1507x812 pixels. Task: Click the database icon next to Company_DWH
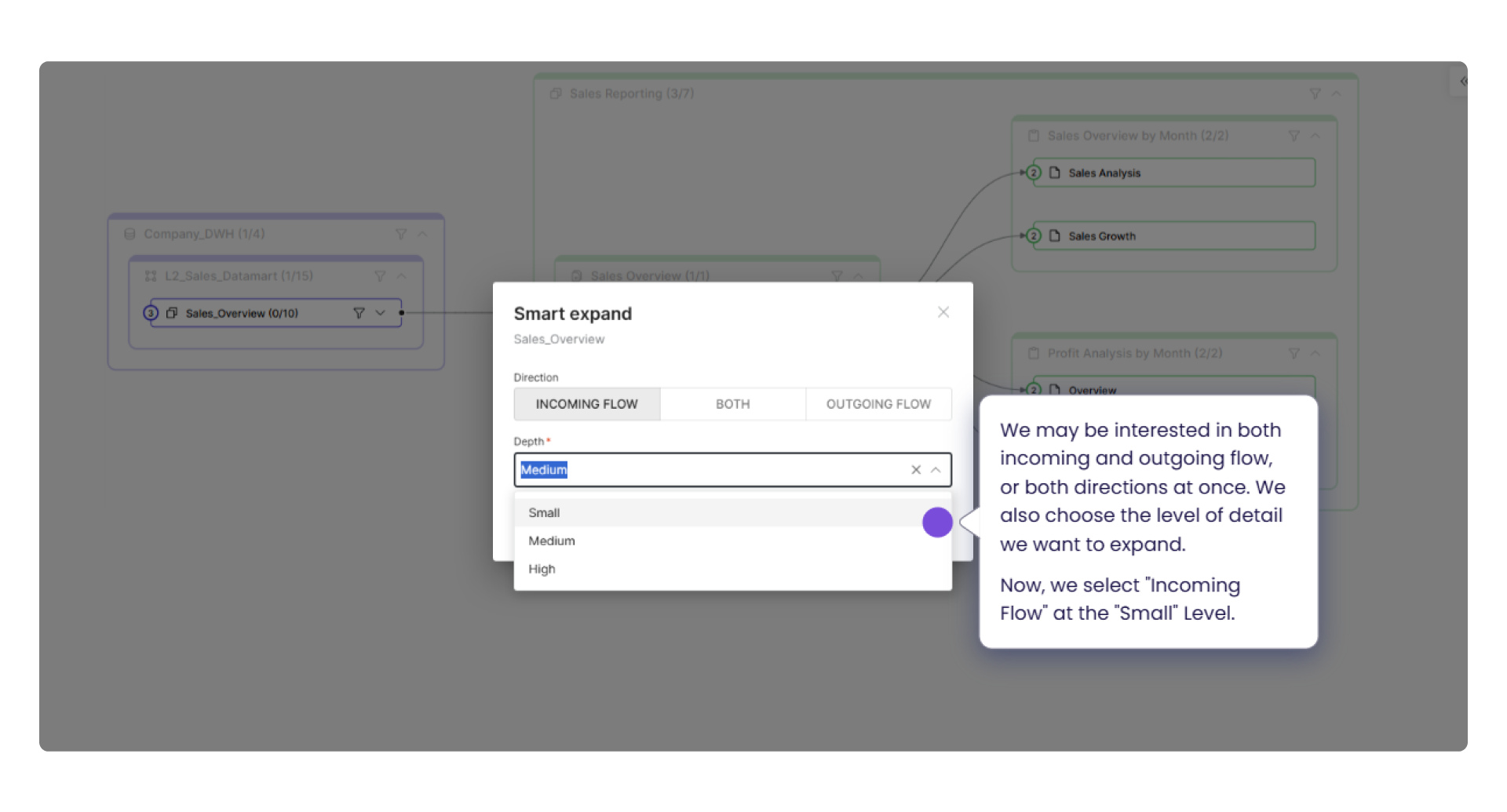click(x=130, y=234)
